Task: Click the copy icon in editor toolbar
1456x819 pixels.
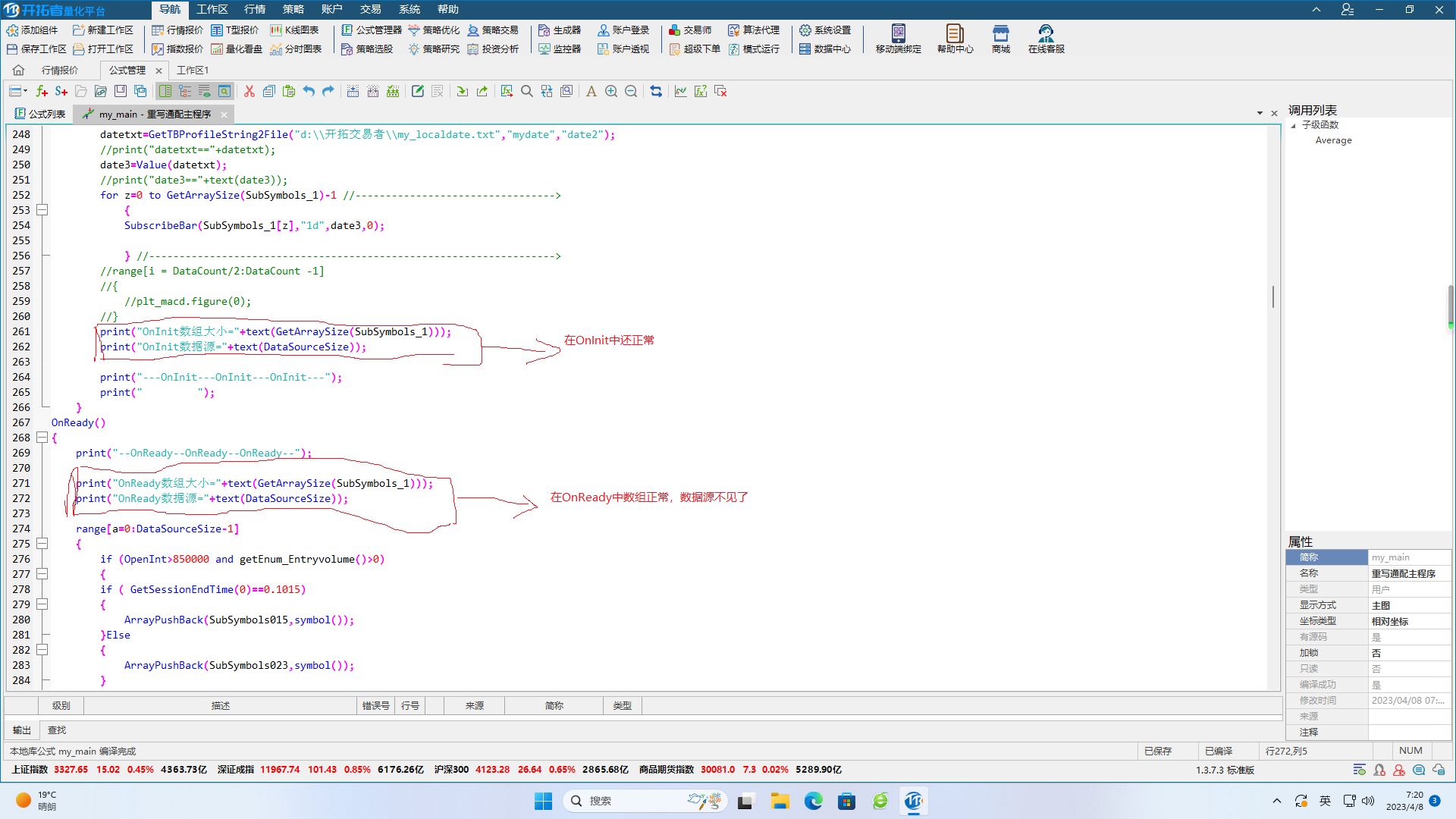Action: click(x=268, y=91)
